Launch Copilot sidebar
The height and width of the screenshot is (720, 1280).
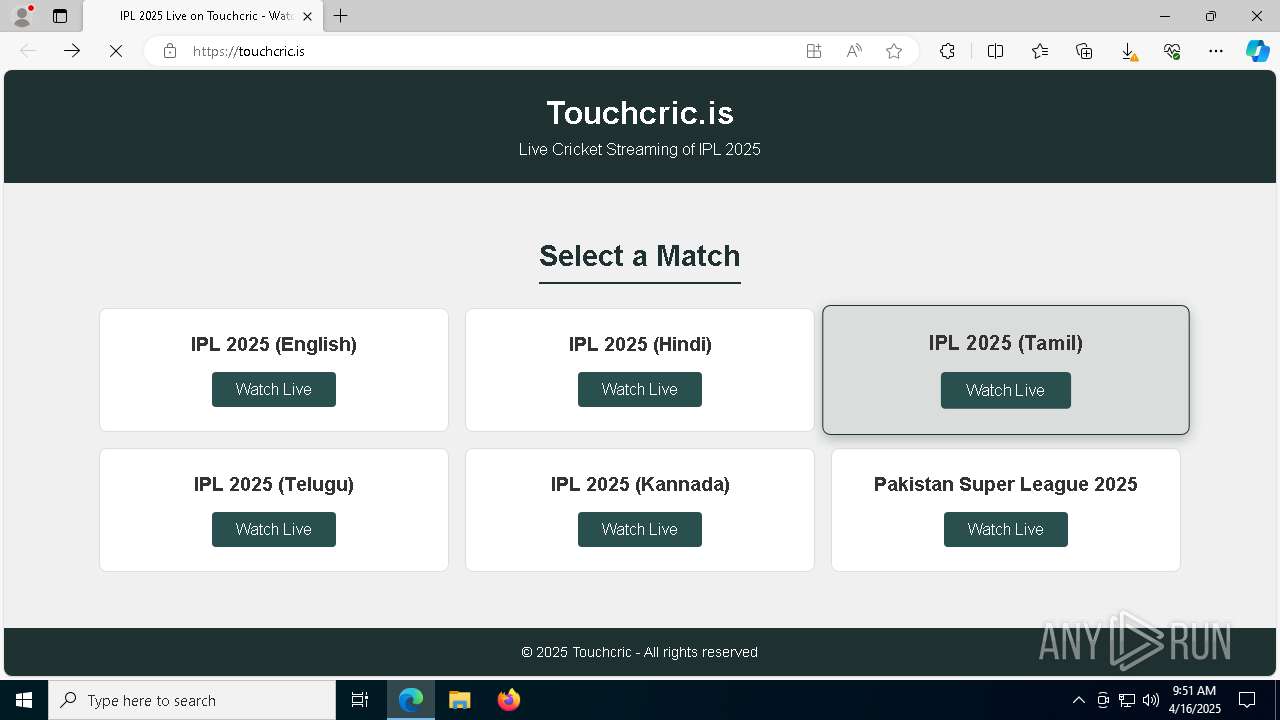pos(1258,51)
